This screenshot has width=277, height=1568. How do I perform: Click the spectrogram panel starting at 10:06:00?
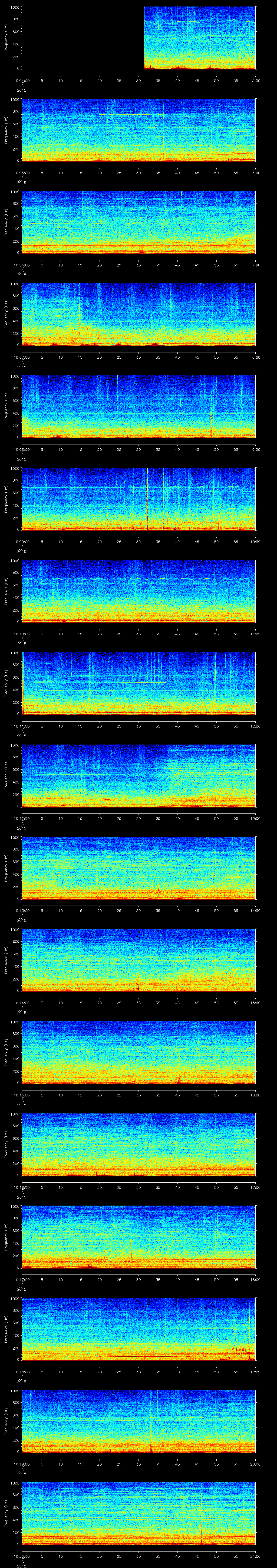tap(139, 222)
